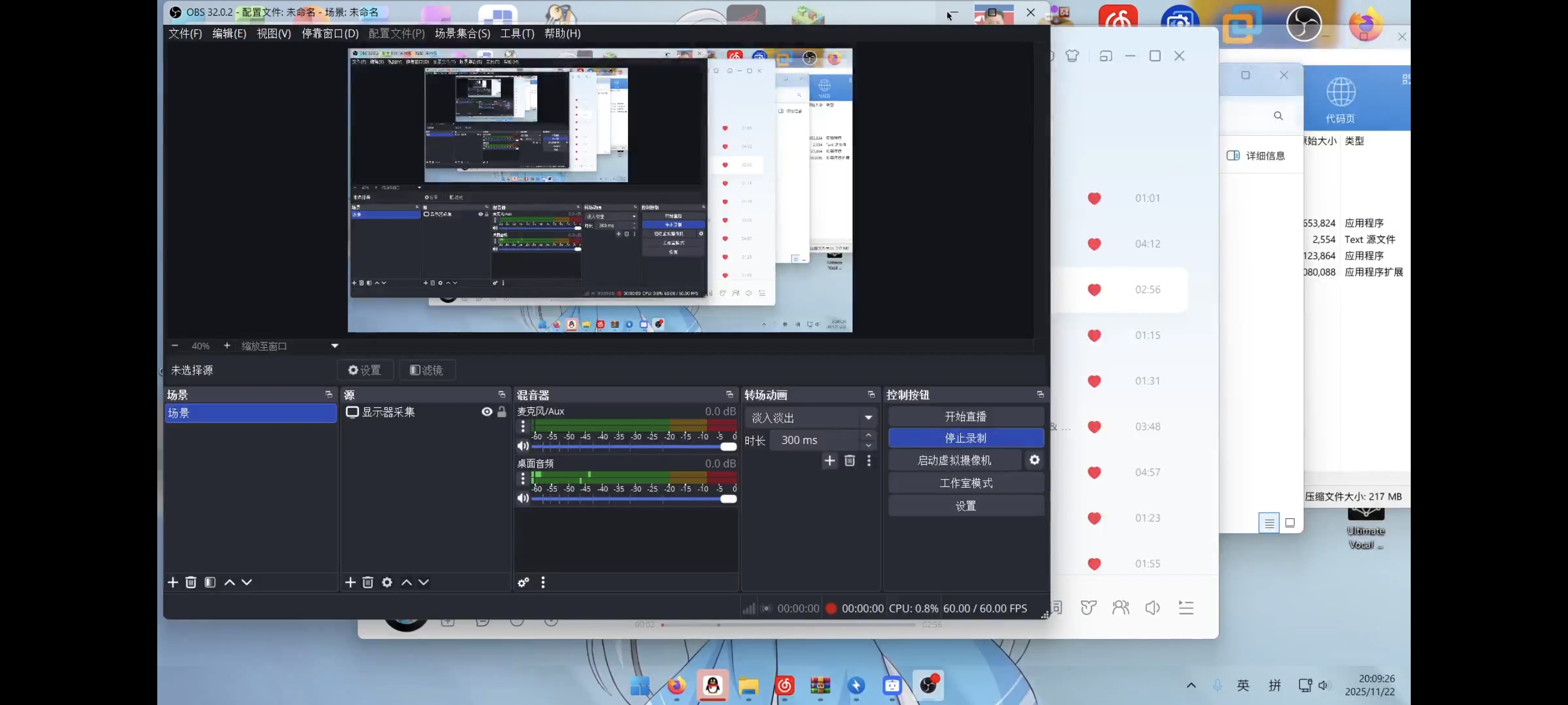Open the 缩放至窗口 preview scaling dropdown
Viewport: 1568px width, 705px height.
(x=334, y=346)
